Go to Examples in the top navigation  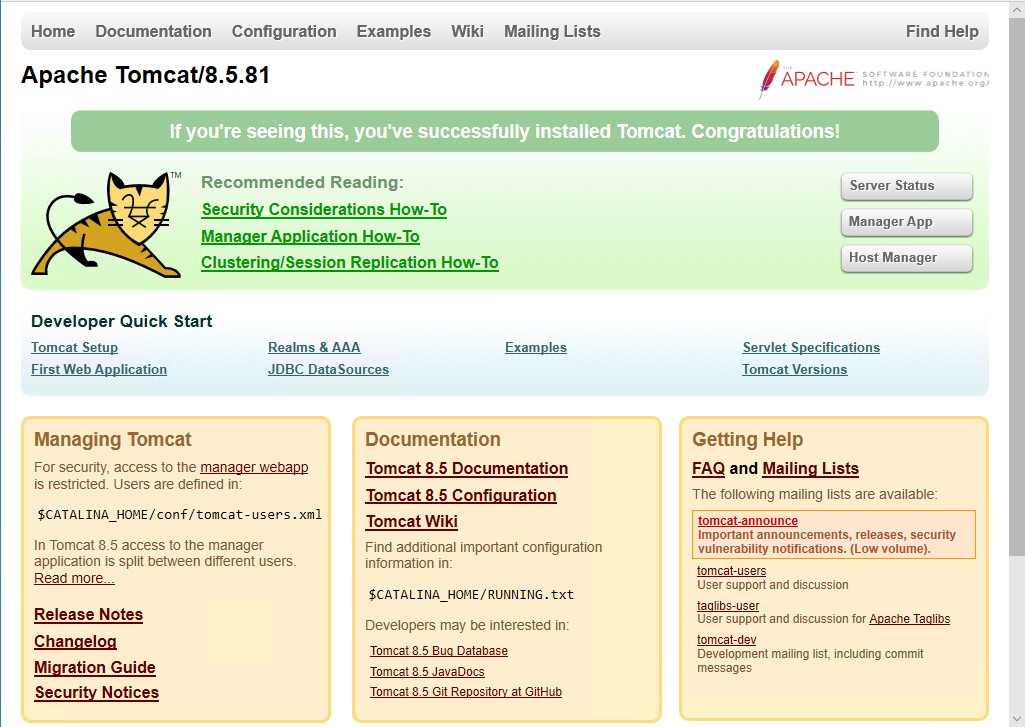[x=394, y=31]
